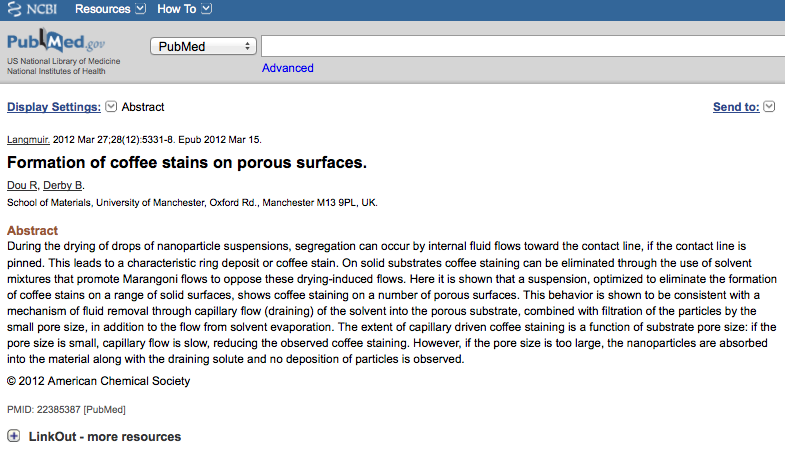Click in the PubMed search field
This screenshot has height=450, width=785.
pyautogui.click(x=523, y=46)
